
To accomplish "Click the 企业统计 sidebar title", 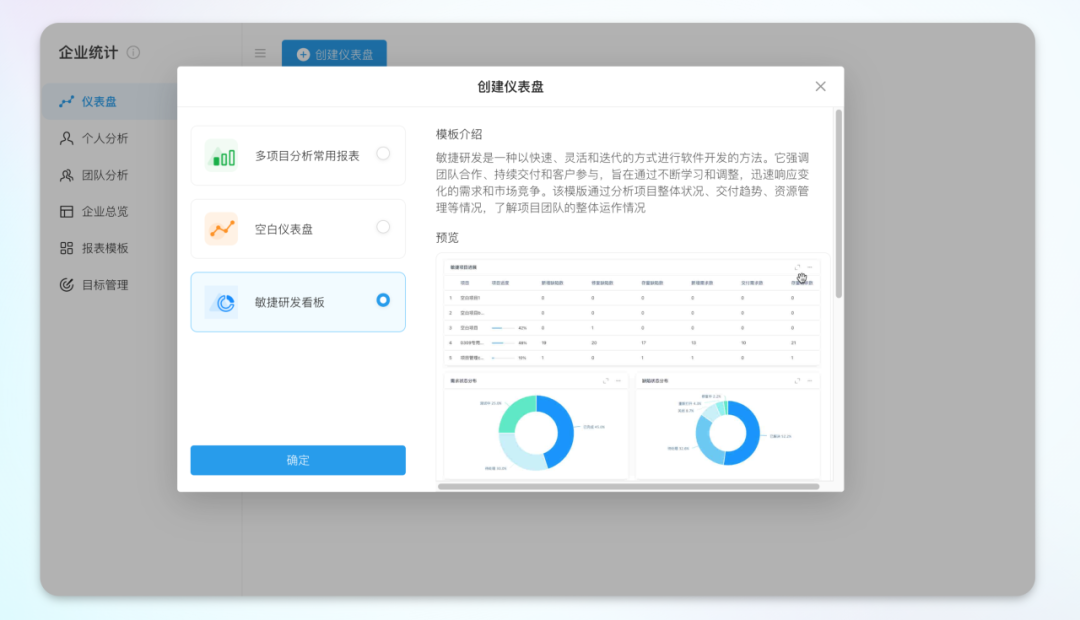I will tap(88, 52).
